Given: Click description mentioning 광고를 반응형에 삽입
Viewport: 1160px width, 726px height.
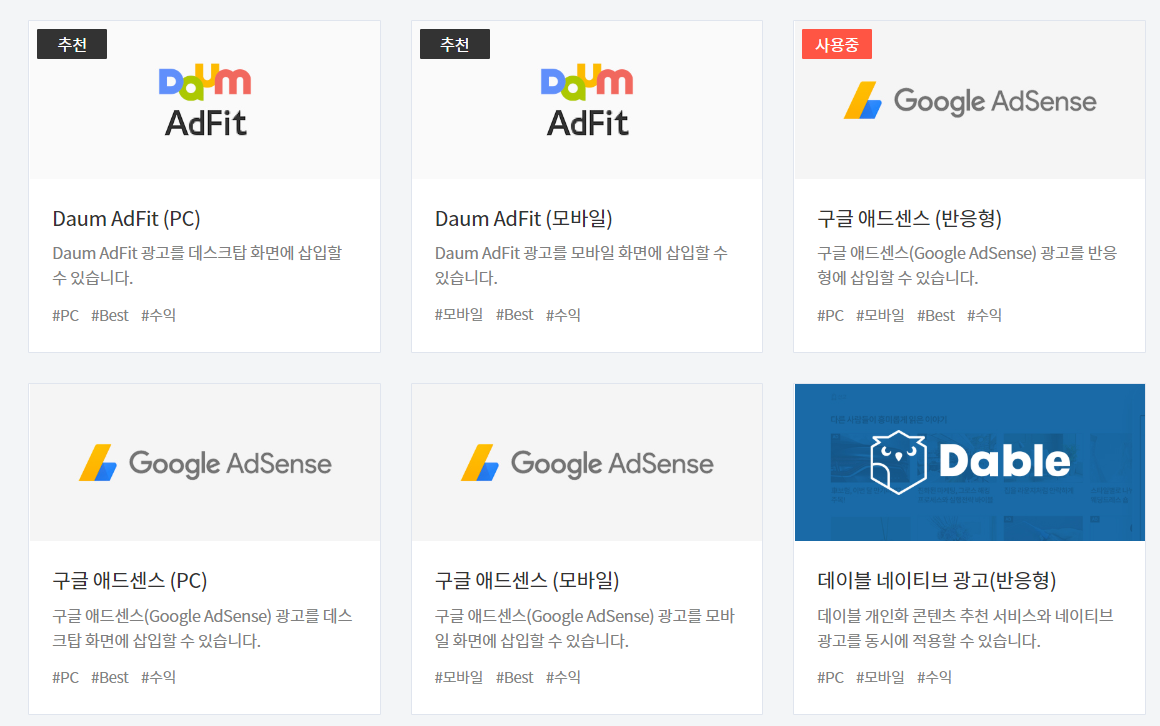Looking at the screenshot, I should coord(967,265).
